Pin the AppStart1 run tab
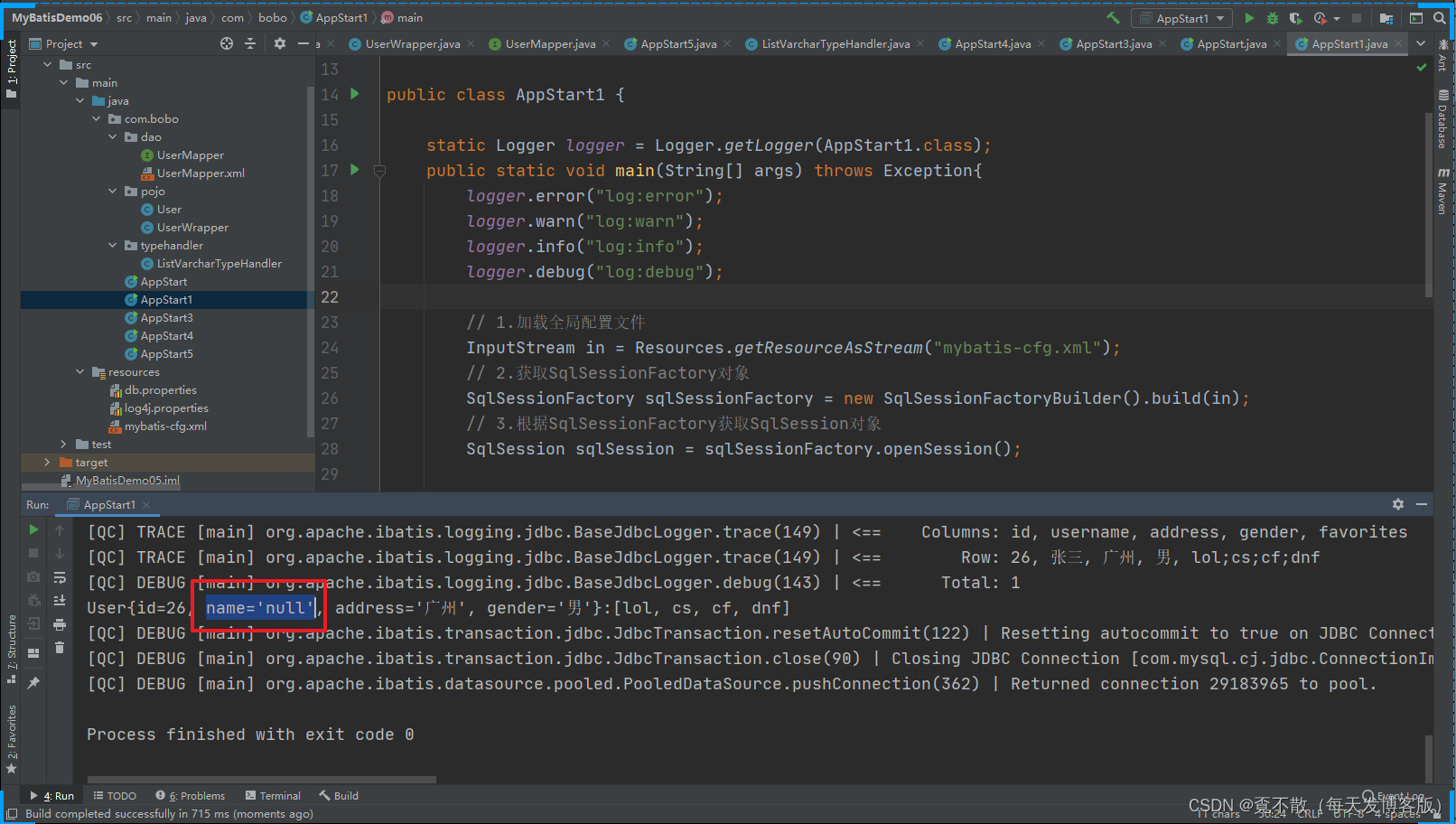Screen dimensions: 1456x824 pyautogui.click(x=34, y=682)
